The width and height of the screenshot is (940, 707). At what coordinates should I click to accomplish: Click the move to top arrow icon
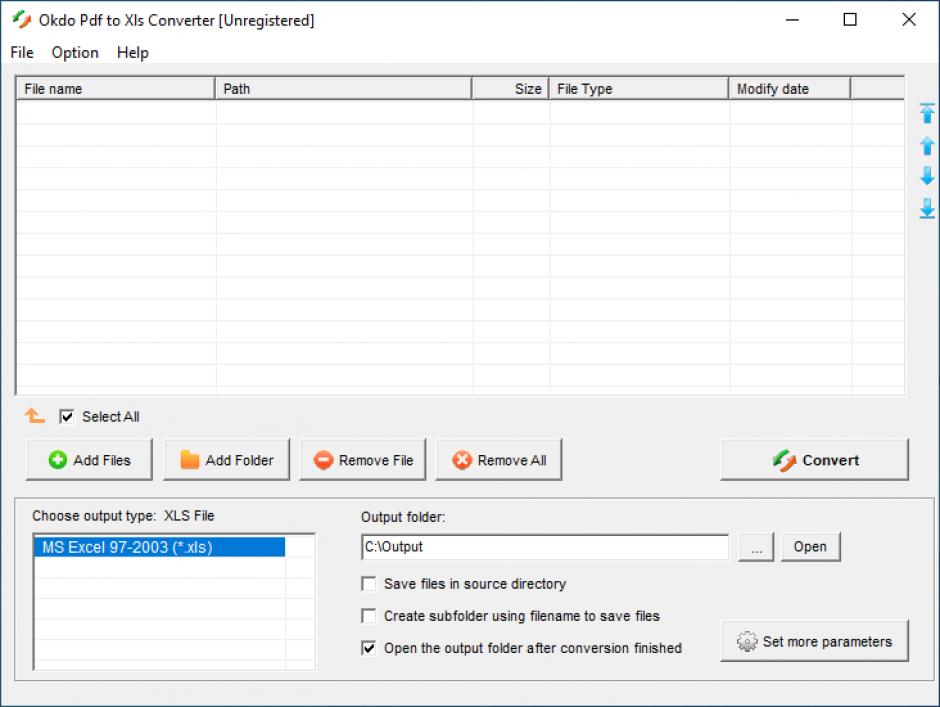click(x=927, y=113)
